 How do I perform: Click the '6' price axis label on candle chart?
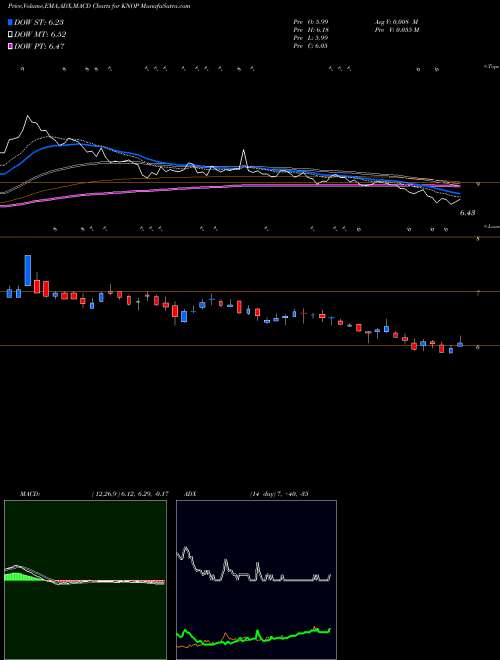(477, 348)
